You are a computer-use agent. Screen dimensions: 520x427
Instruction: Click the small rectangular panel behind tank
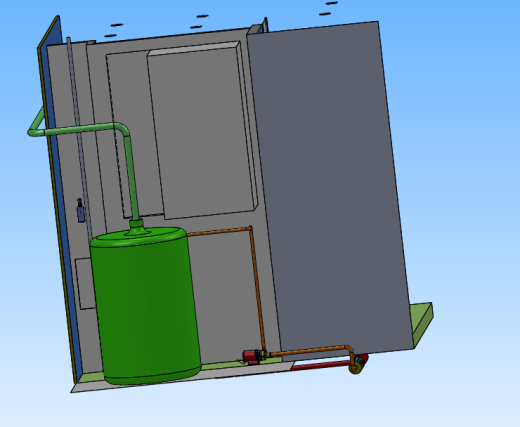coord(86,283)
